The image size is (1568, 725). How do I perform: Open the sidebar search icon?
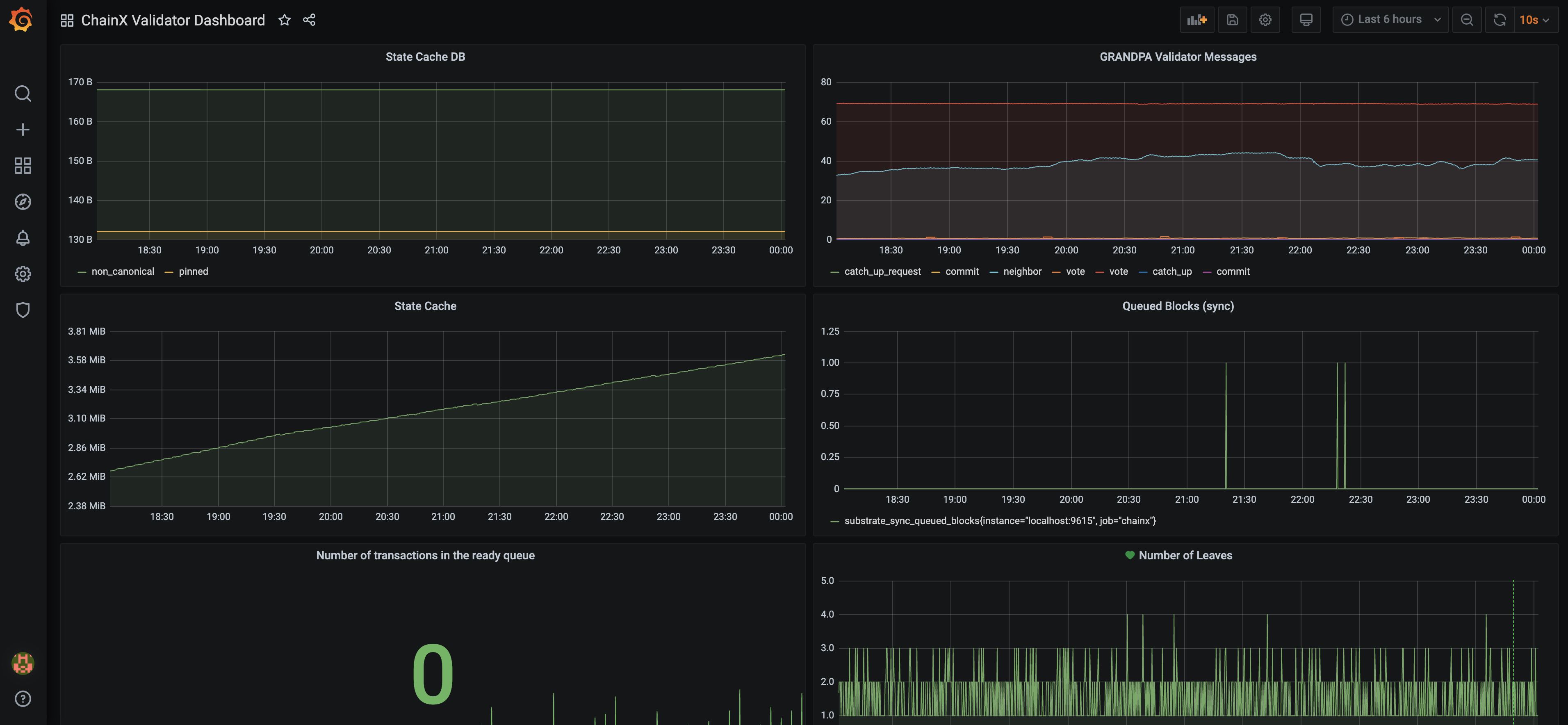pos(23,94)
